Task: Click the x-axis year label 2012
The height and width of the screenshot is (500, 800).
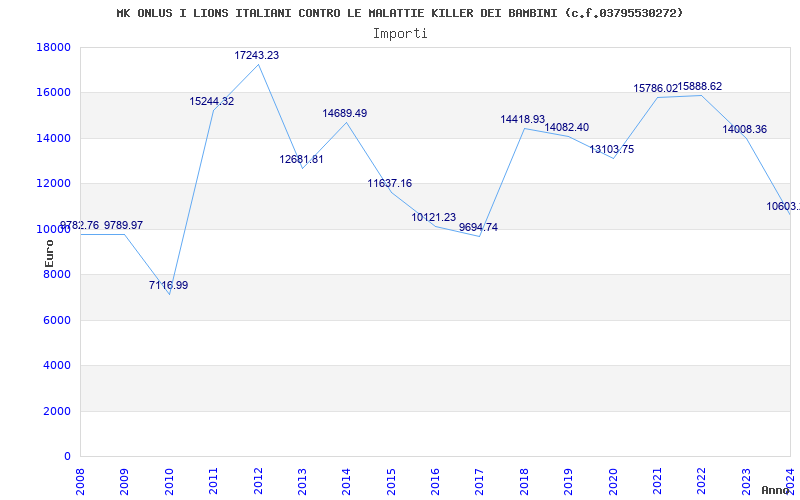Action: coord(258,481)
